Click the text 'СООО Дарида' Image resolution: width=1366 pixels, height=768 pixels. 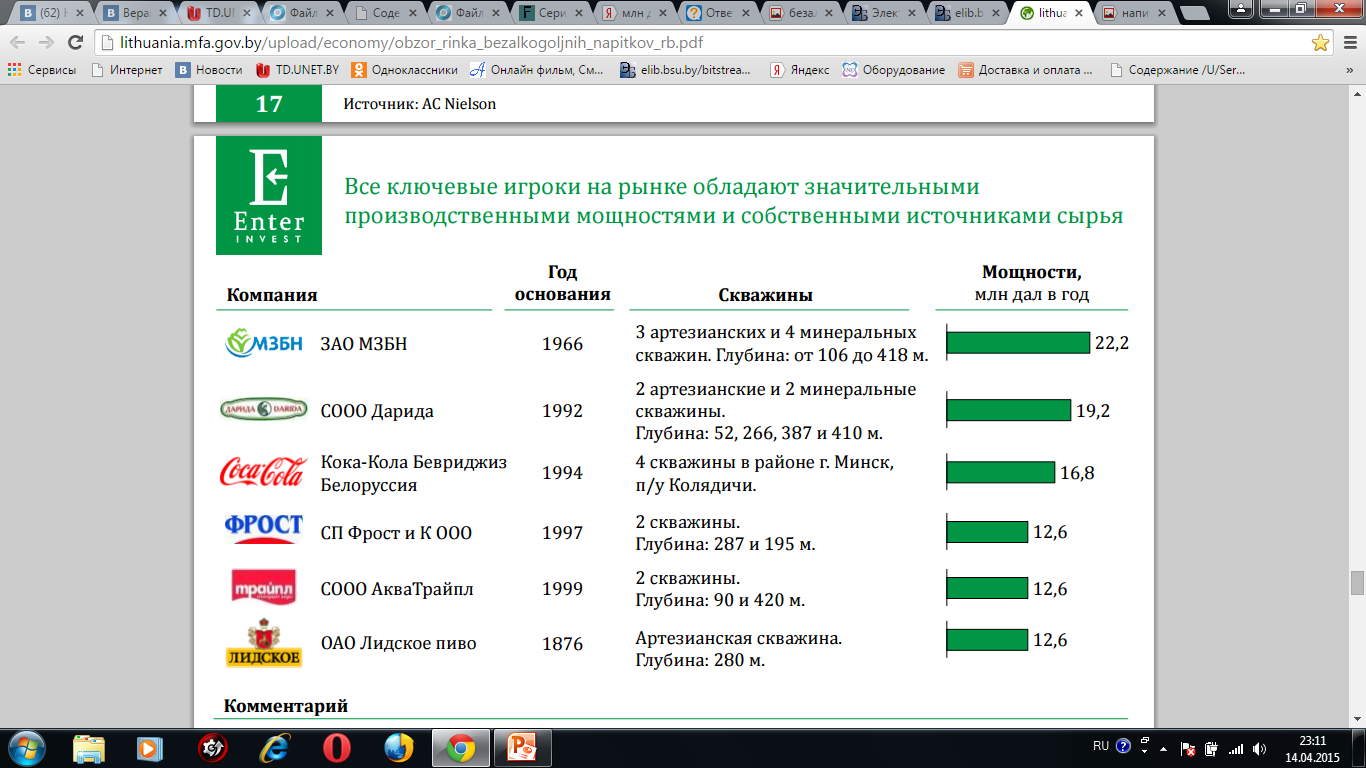click(377, 411)
